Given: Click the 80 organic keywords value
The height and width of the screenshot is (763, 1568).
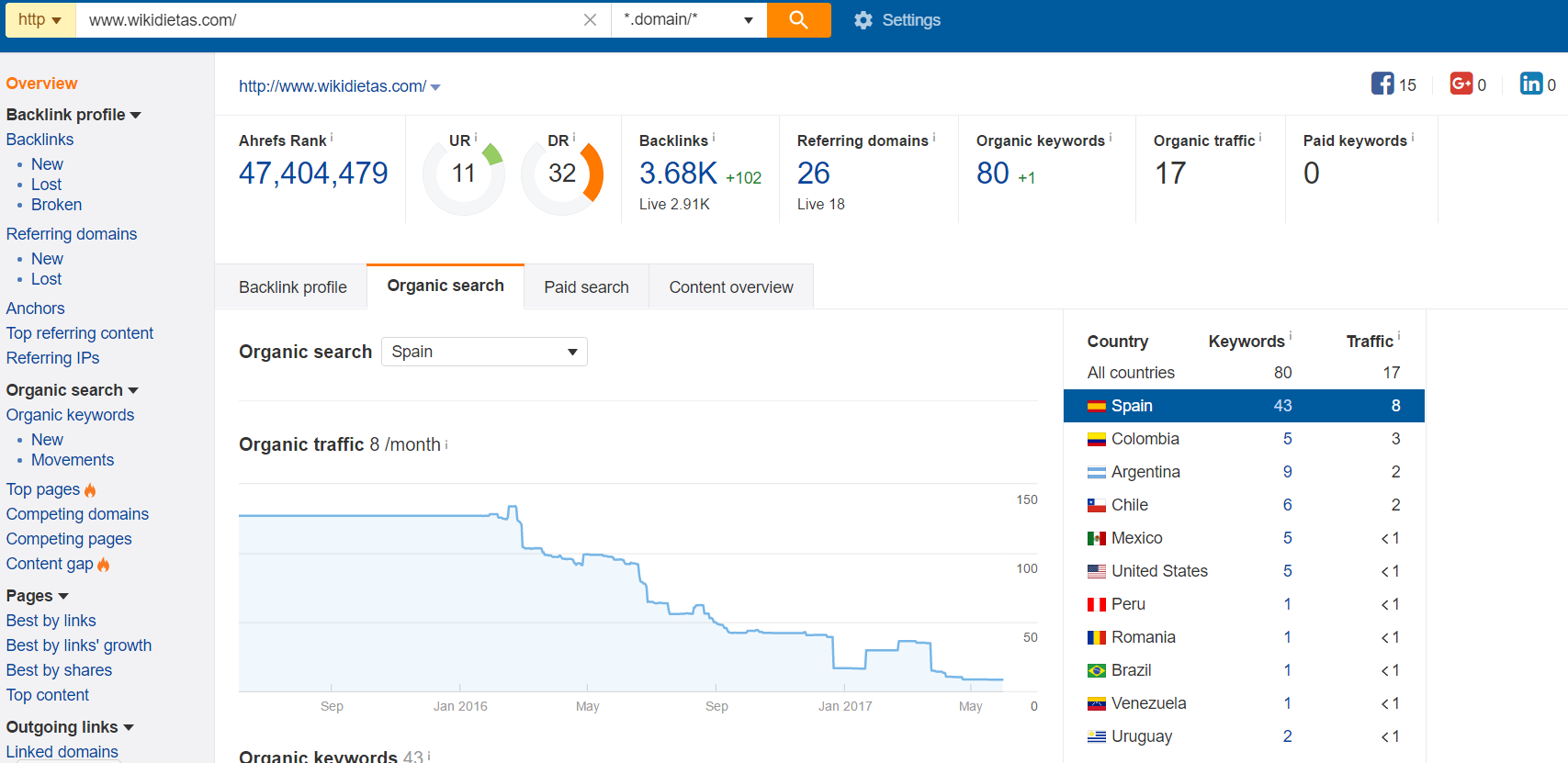Looking at the screenshot, I should (993, 174).
